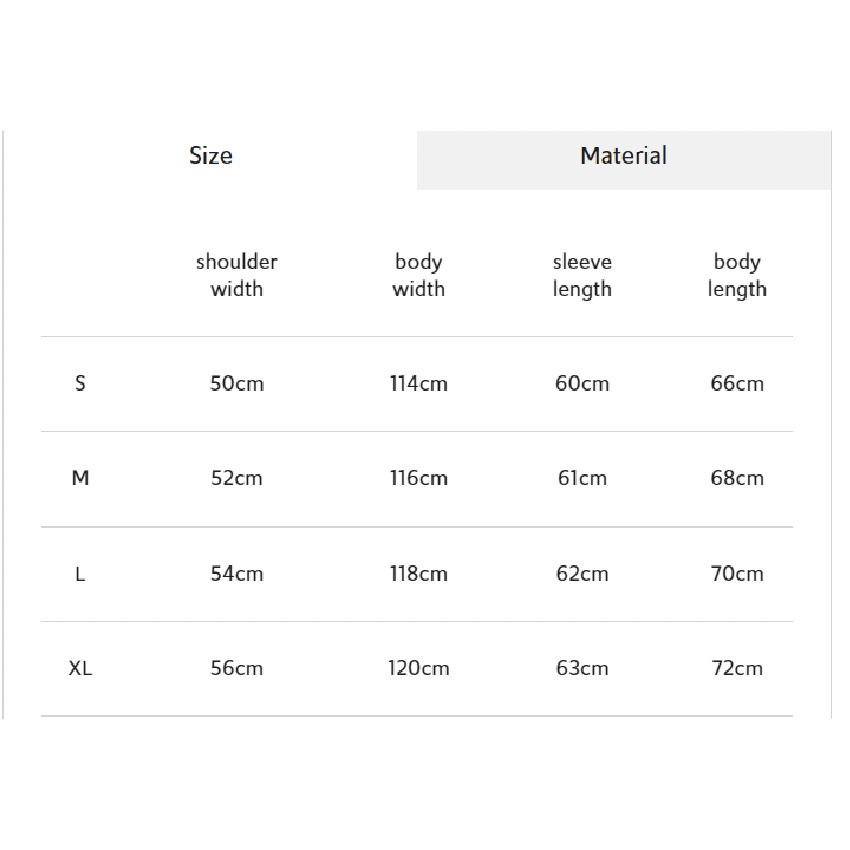The height and width of the screenshot is (850, 850).
Task: Click the 50cm shoulder width cell
Action: (237, 383)
